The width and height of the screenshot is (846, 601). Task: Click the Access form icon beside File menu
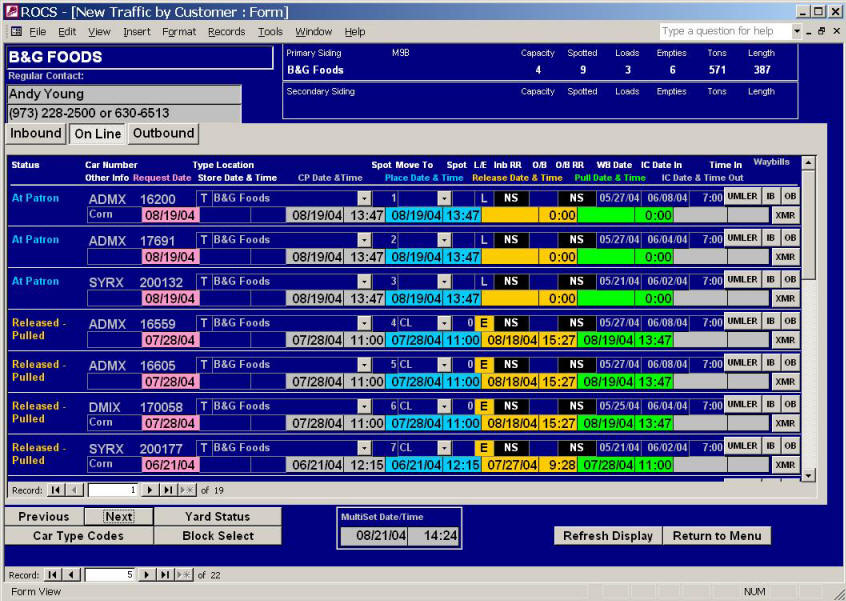(16, 31)
